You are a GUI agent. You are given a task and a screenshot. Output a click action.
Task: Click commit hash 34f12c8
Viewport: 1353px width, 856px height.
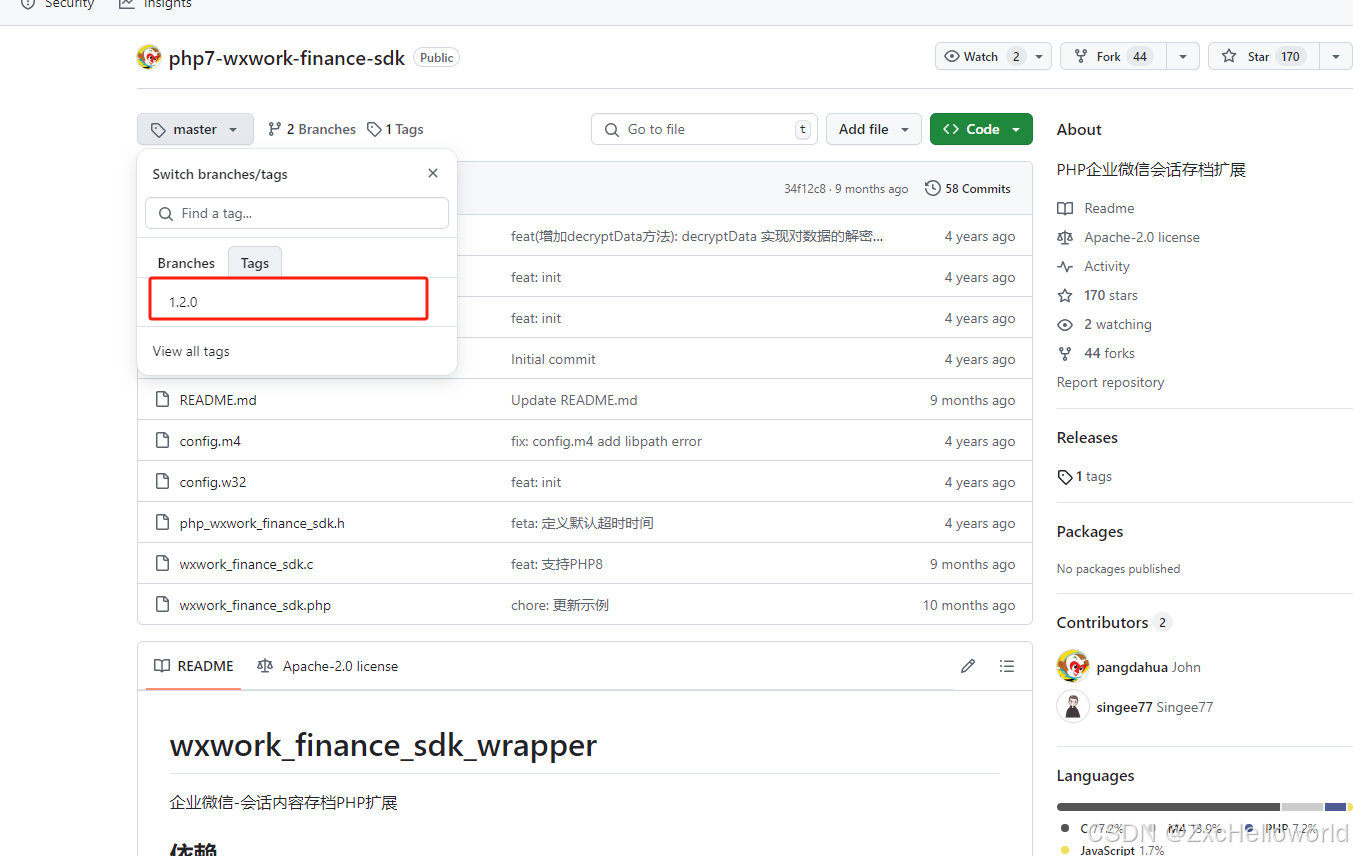click(805, 189)
